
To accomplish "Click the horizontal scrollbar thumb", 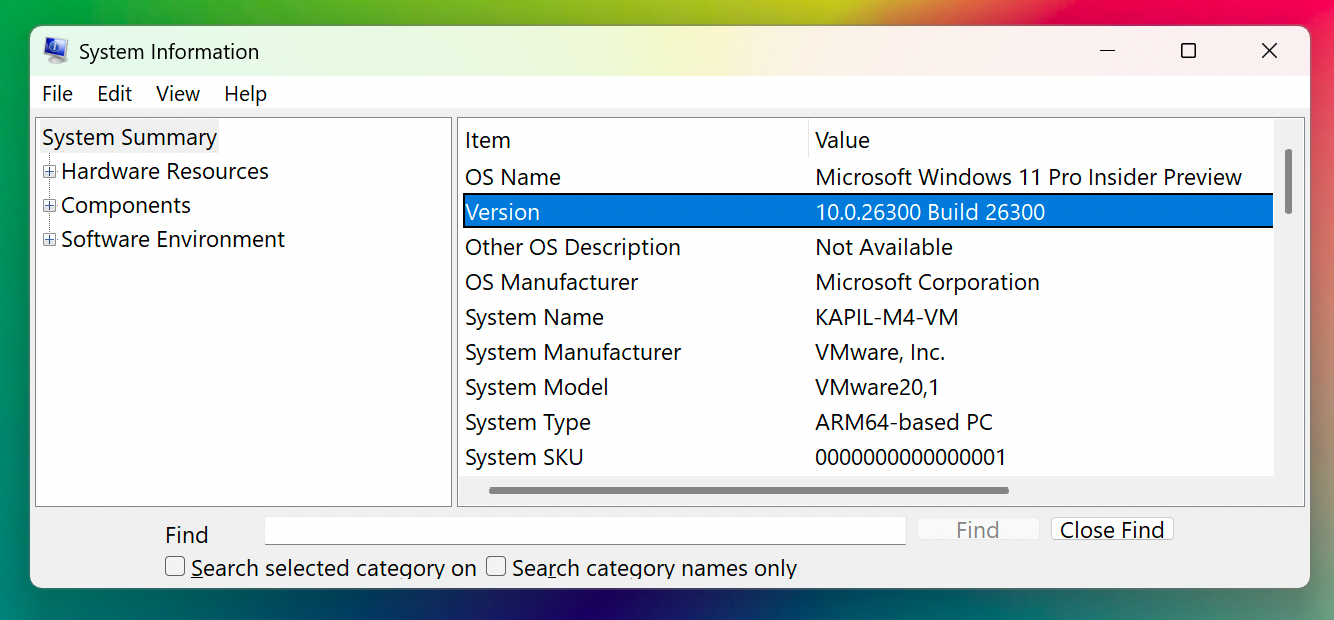I will click(749, 491).
